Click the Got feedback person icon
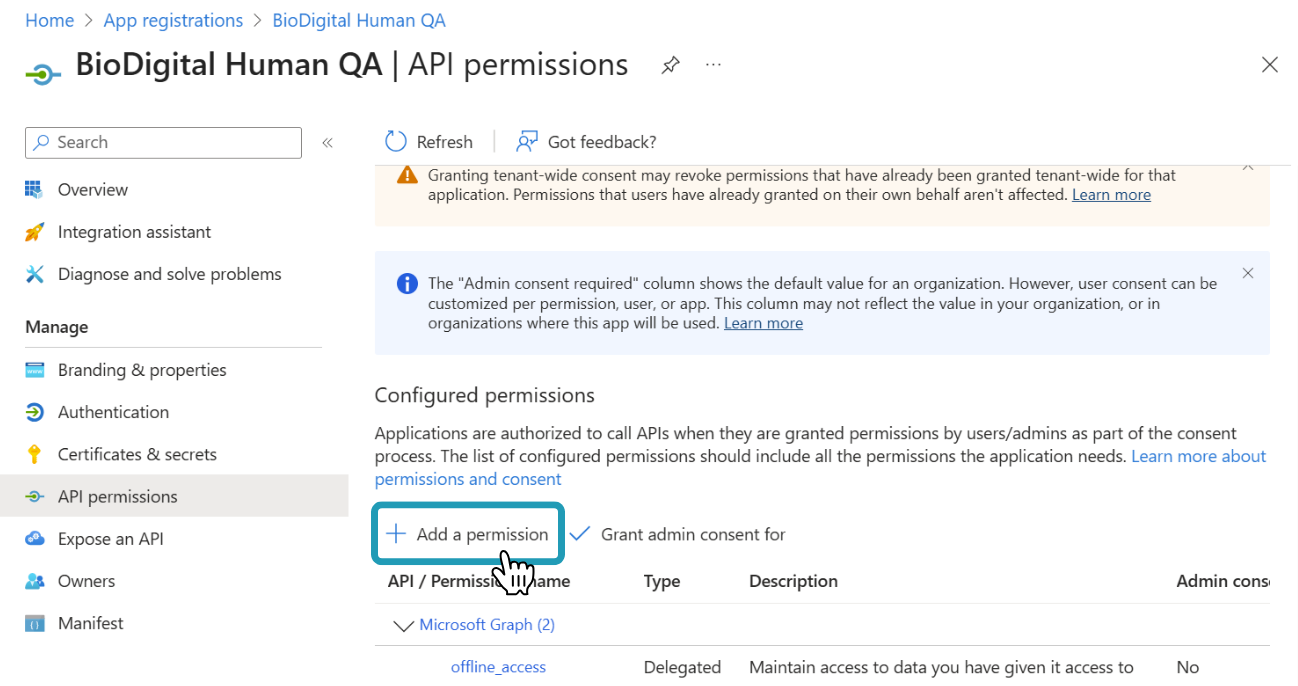The height and width of the screenshot is (686, 1298). pos(527,142)
